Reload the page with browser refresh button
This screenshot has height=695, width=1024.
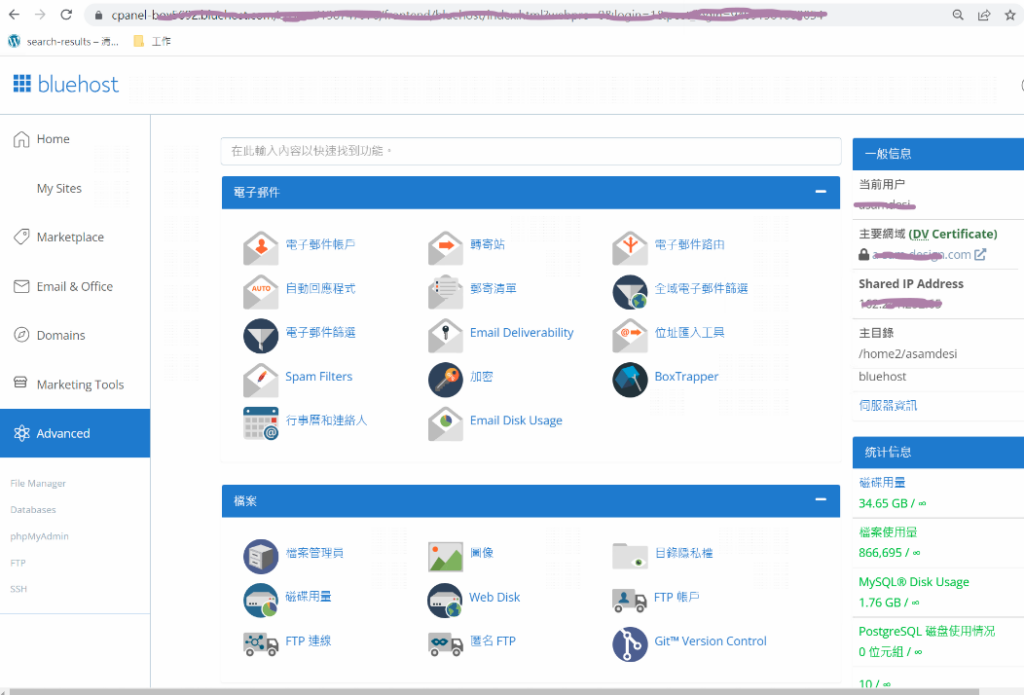(66, 15)
